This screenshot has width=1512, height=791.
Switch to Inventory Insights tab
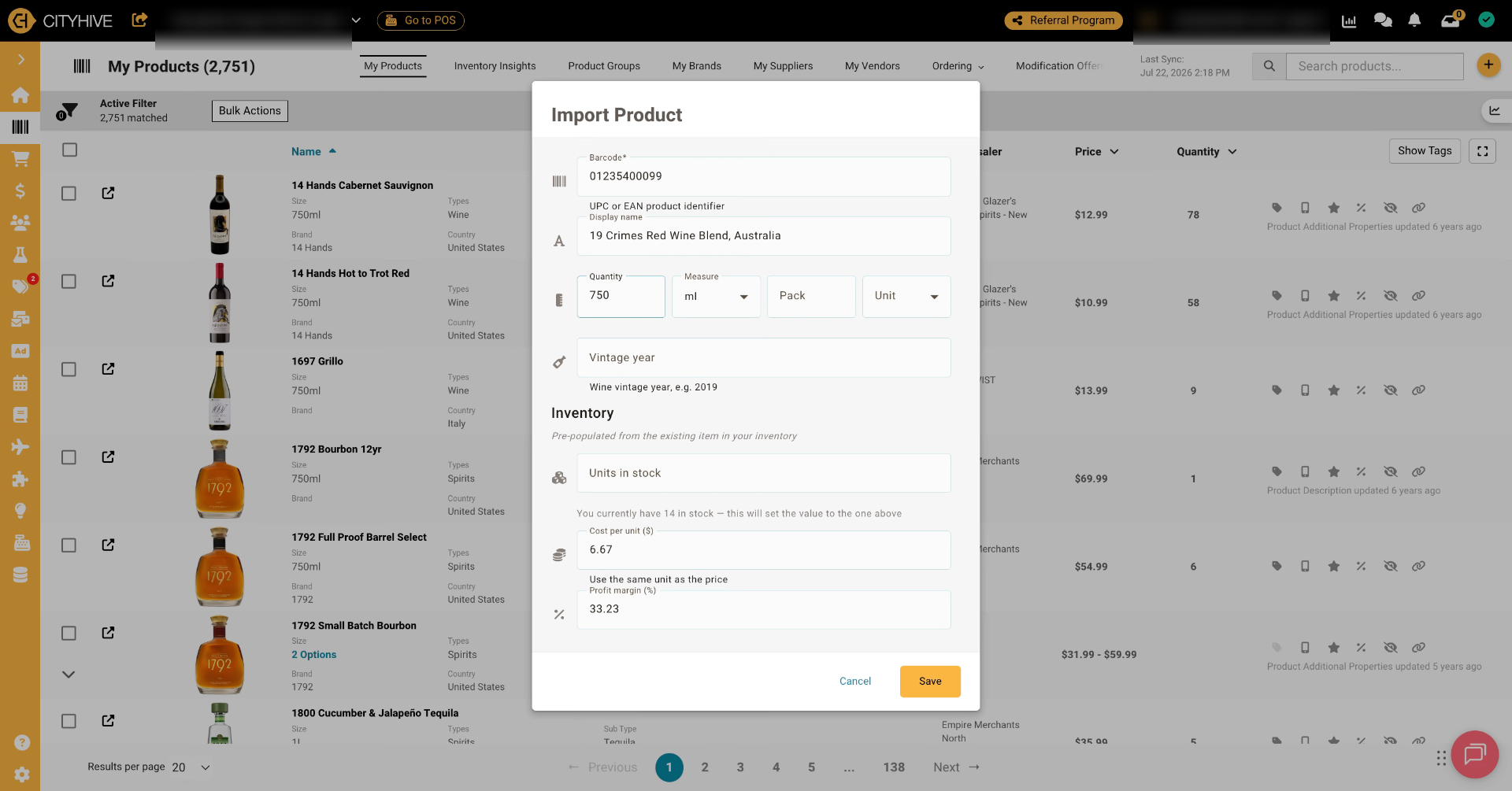pos(495,66)
